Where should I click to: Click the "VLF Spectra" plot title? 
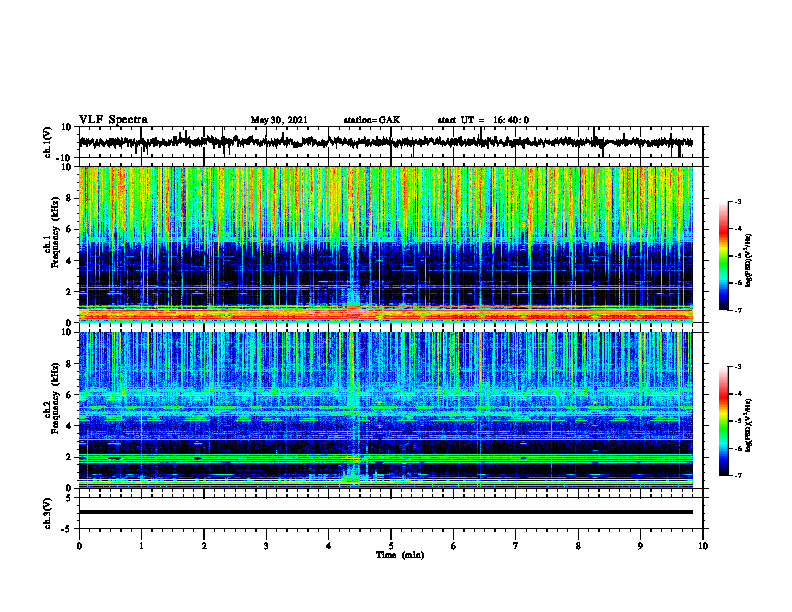coord(113,120)
